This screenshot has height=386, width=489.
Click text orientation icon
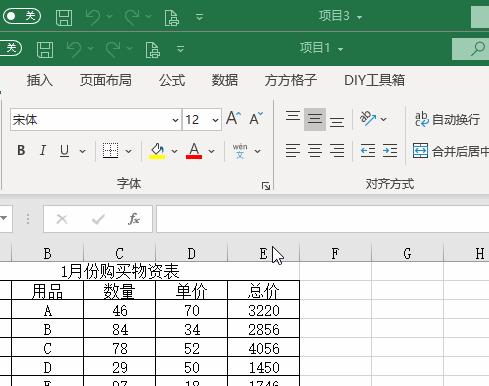368,118
